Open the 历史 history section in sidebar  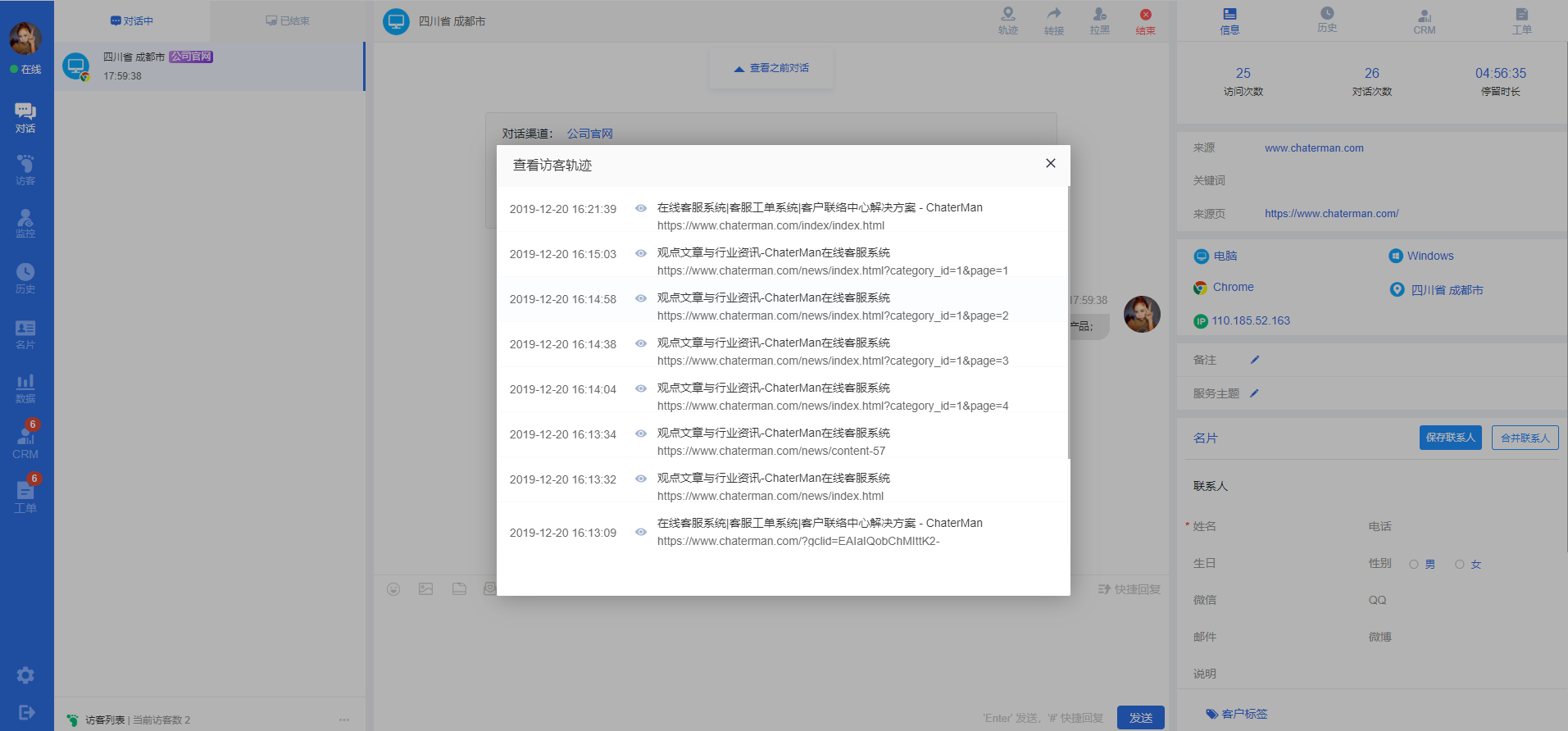(x=25, y=279)
